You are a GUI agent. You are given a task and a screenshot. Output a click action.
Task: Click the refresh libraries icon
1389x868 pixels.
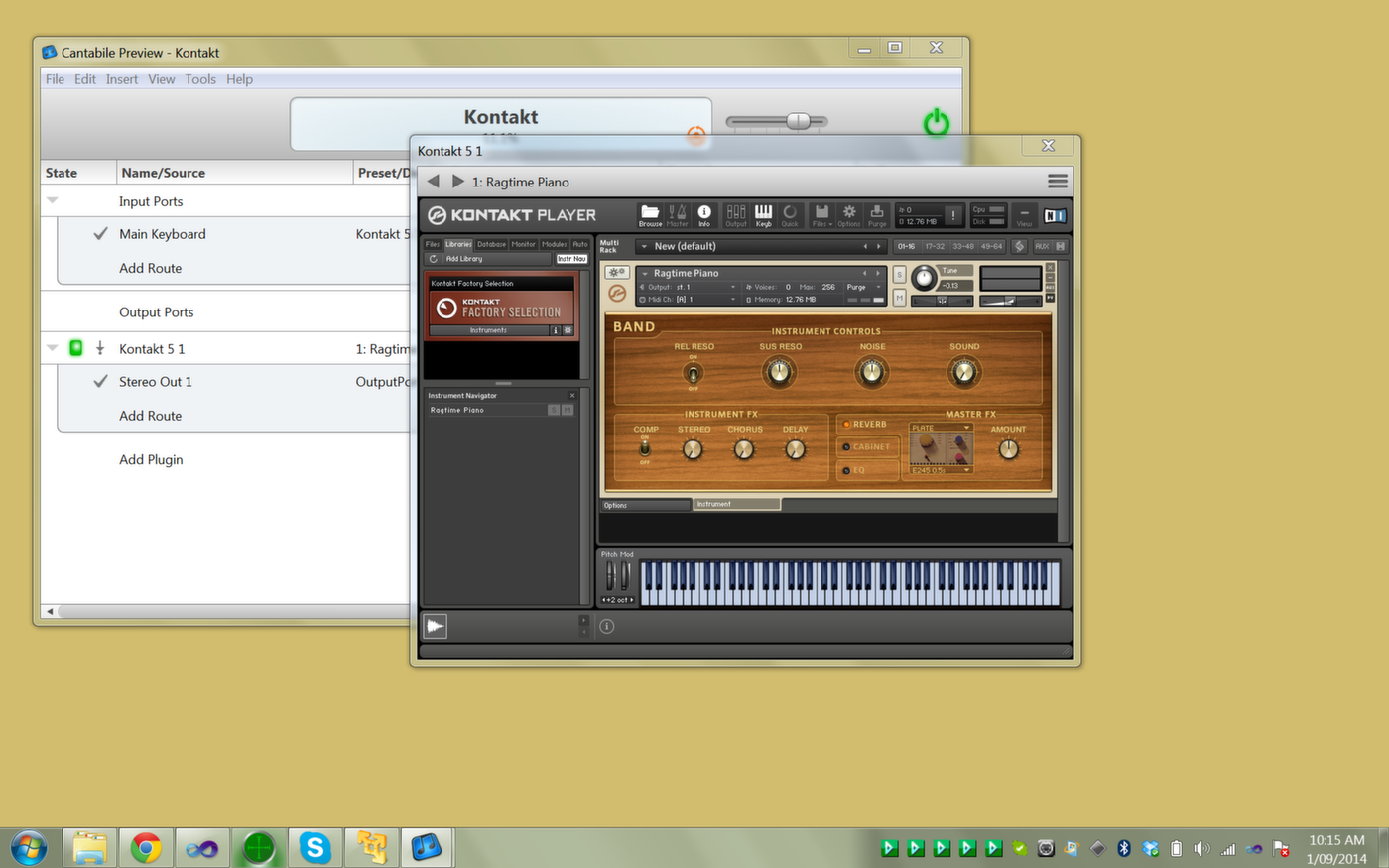click(434, 259)
